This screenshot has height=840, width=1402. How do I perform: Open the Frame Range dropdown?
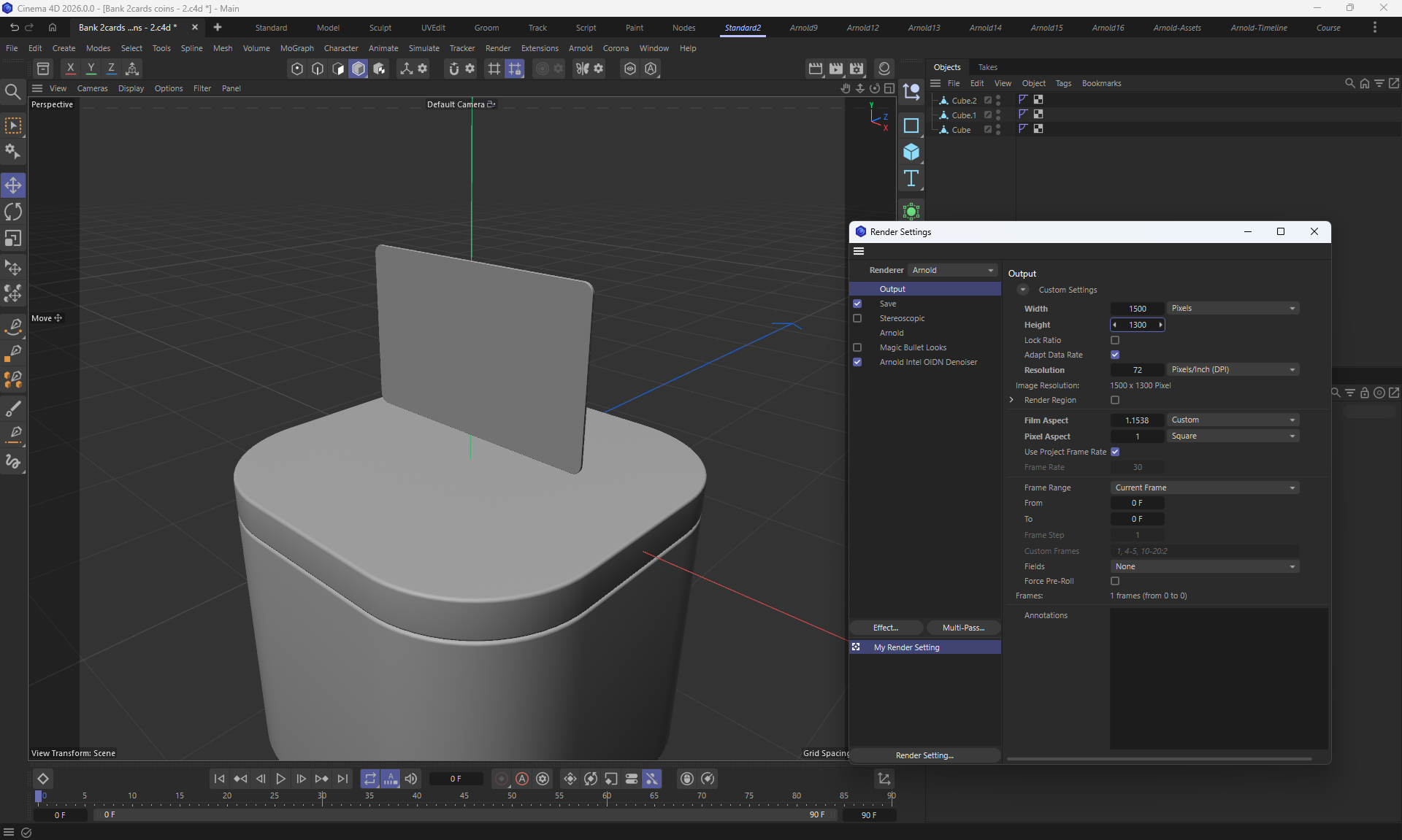(1204, 488)
